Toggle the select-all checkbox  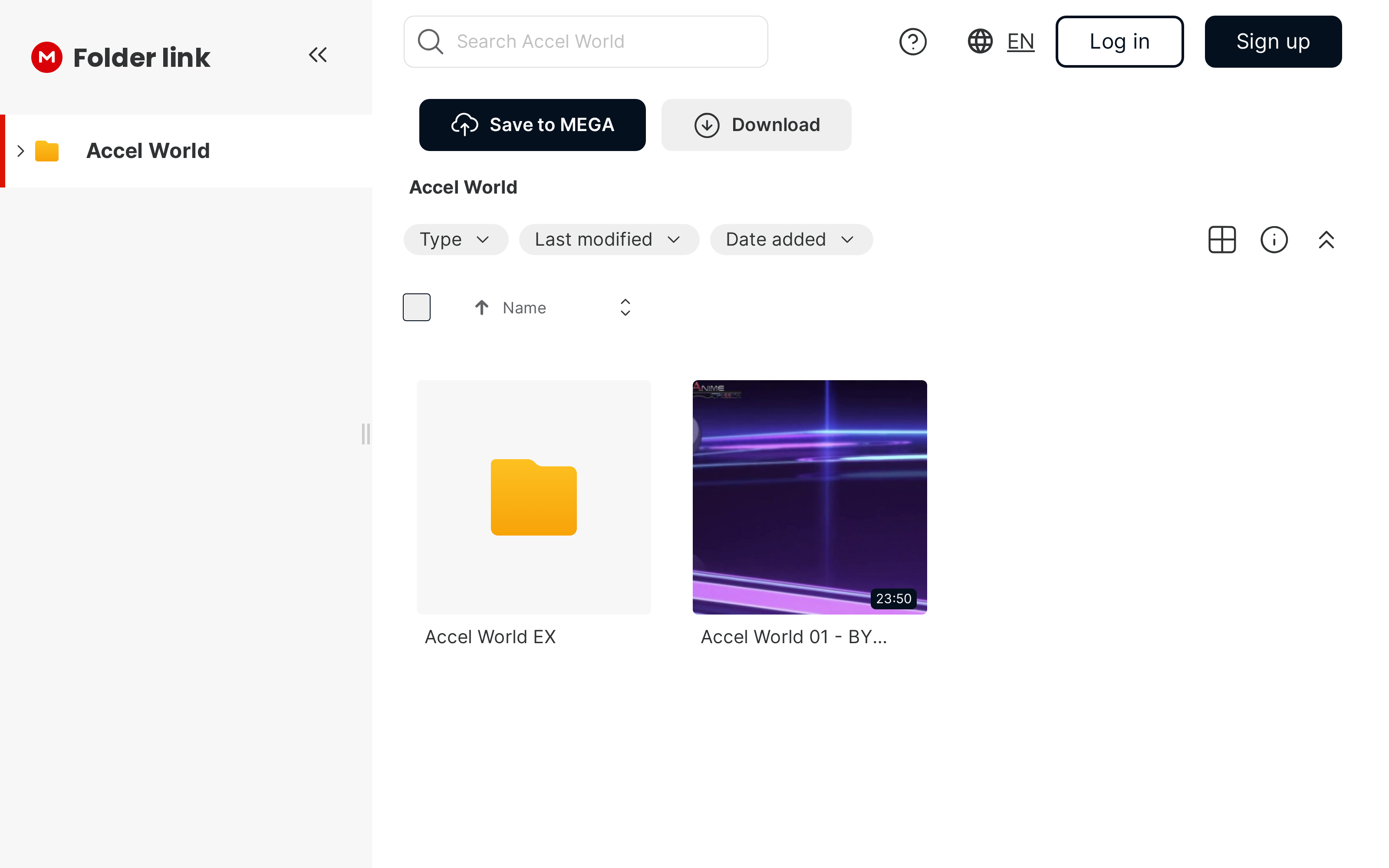click(x=417, y=307)
